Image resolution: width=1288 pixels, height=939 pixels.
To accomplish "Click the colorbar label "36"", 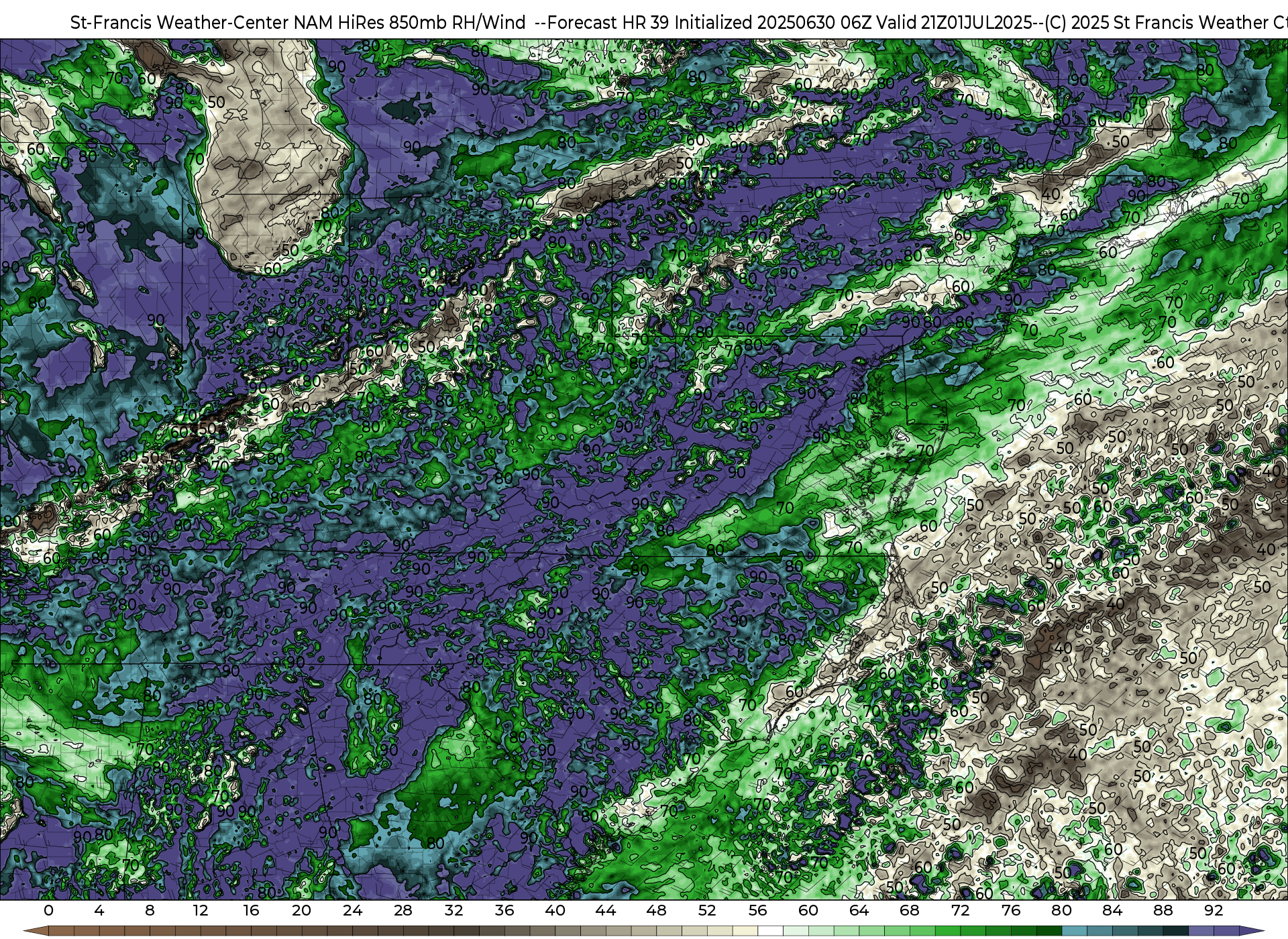I will pos(504,911).
